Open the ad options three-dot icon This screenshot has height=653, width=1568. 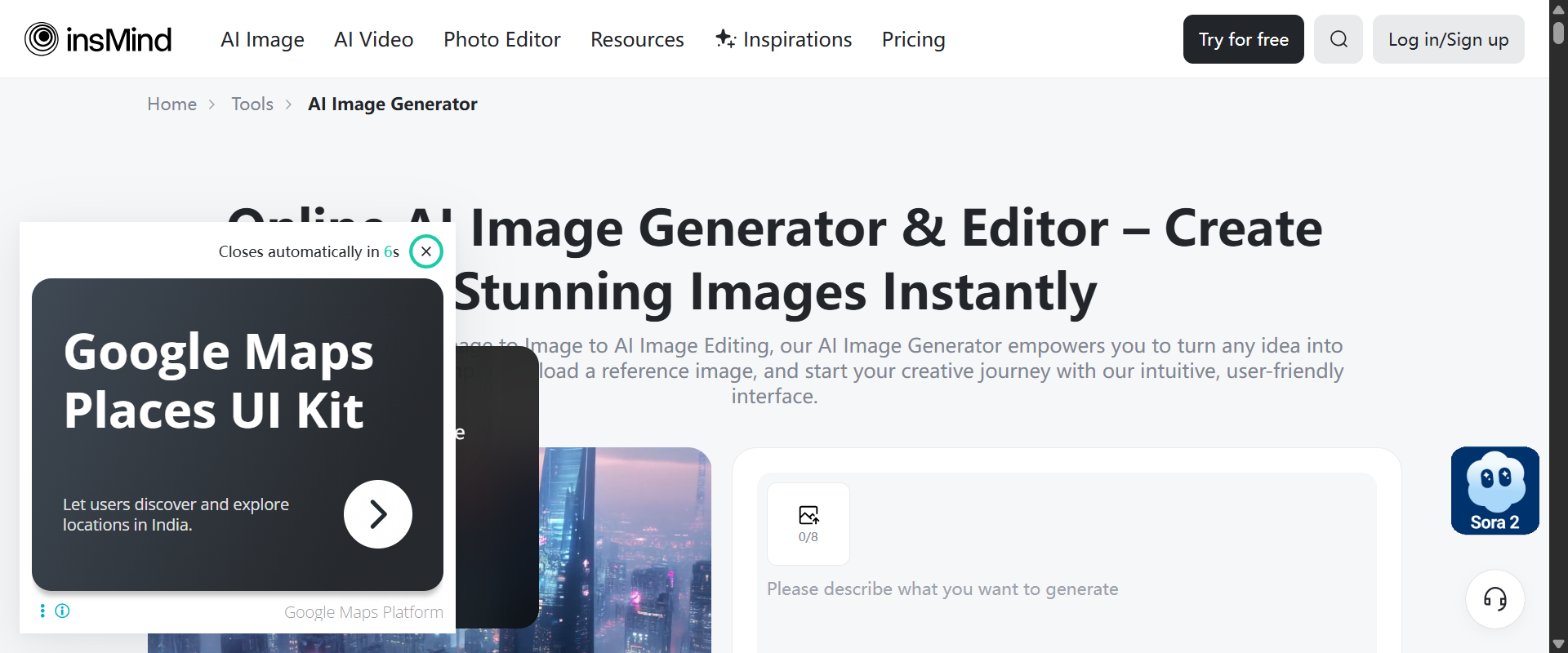coord(42,611)
